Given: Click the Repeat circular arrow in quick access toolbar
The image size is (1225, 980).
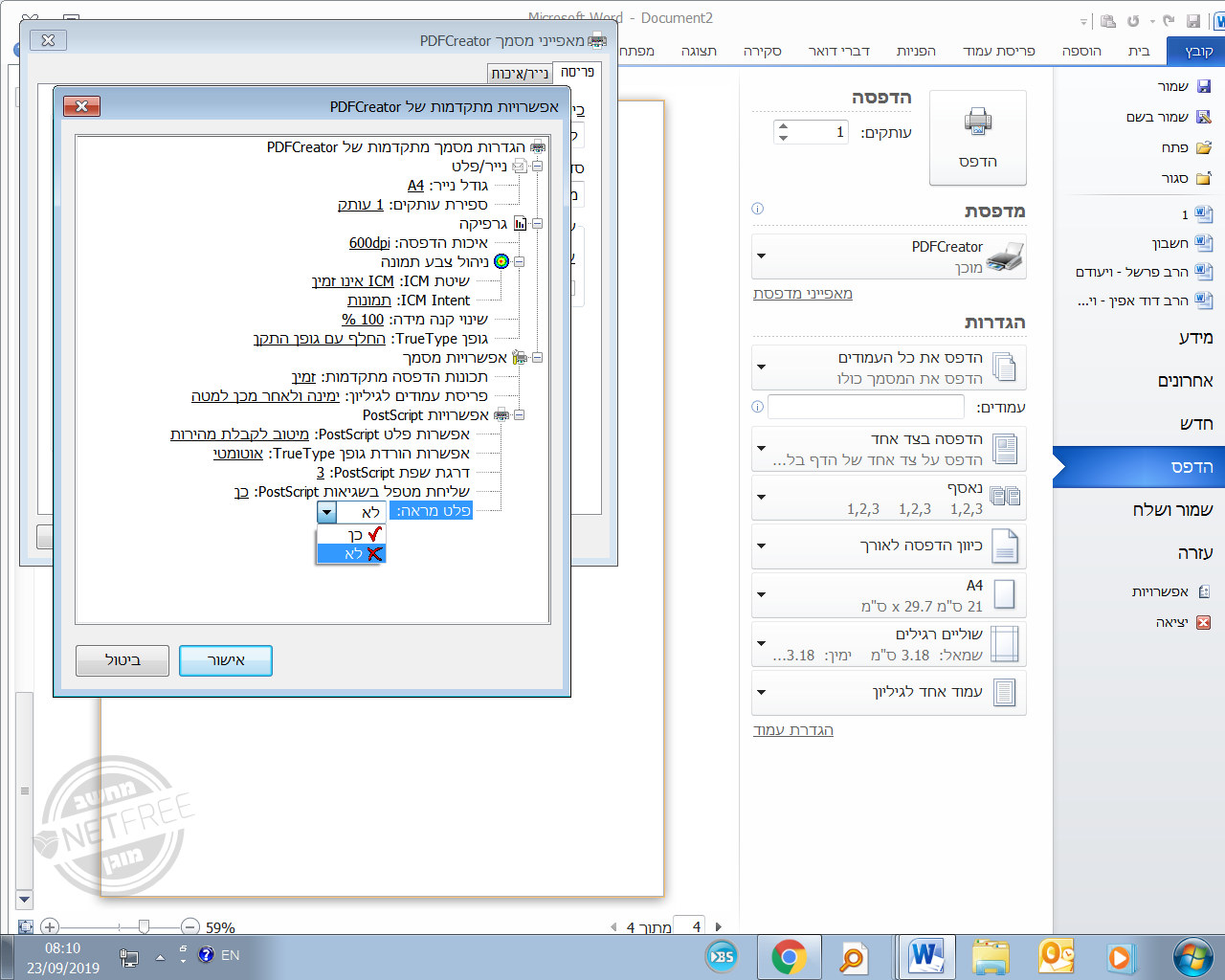Looking at the screenshot, I should [1133, 21].
